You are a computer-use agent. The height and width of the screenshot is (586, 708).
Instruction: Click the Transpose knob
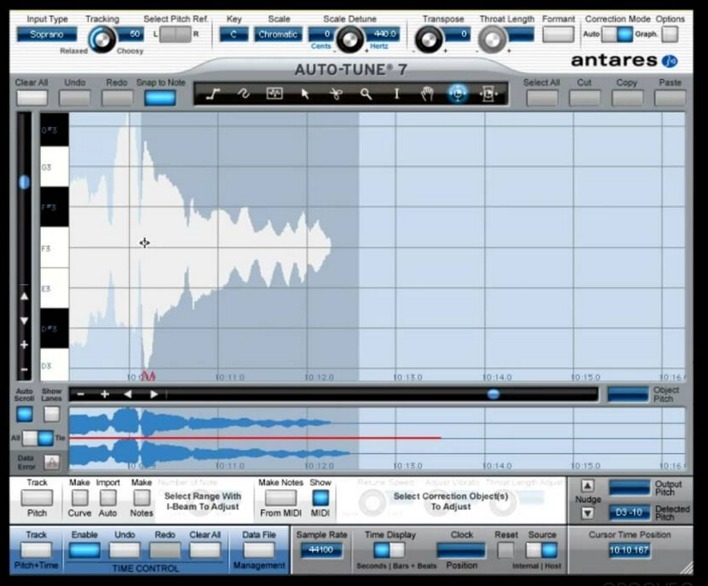(429, 40)
